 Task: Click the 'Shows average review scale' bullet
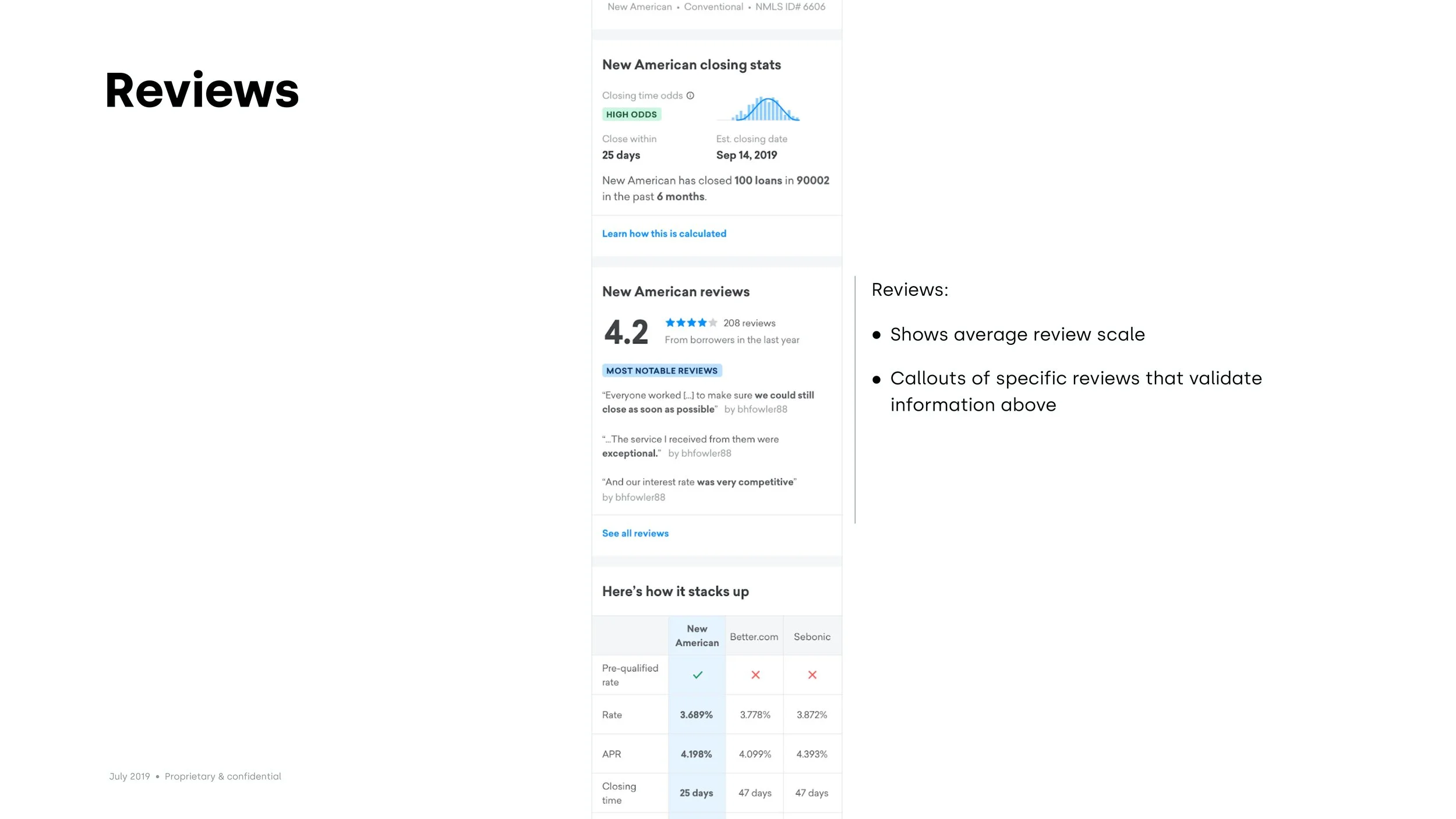[x=1017, y=334]
